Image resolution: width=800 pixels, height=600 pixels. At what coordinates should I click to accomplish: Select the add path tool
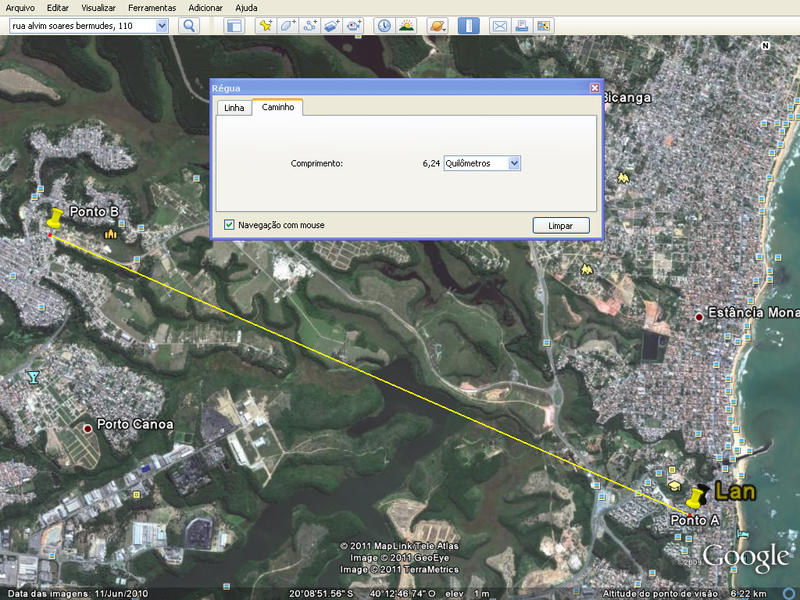[x=310, y=26]
